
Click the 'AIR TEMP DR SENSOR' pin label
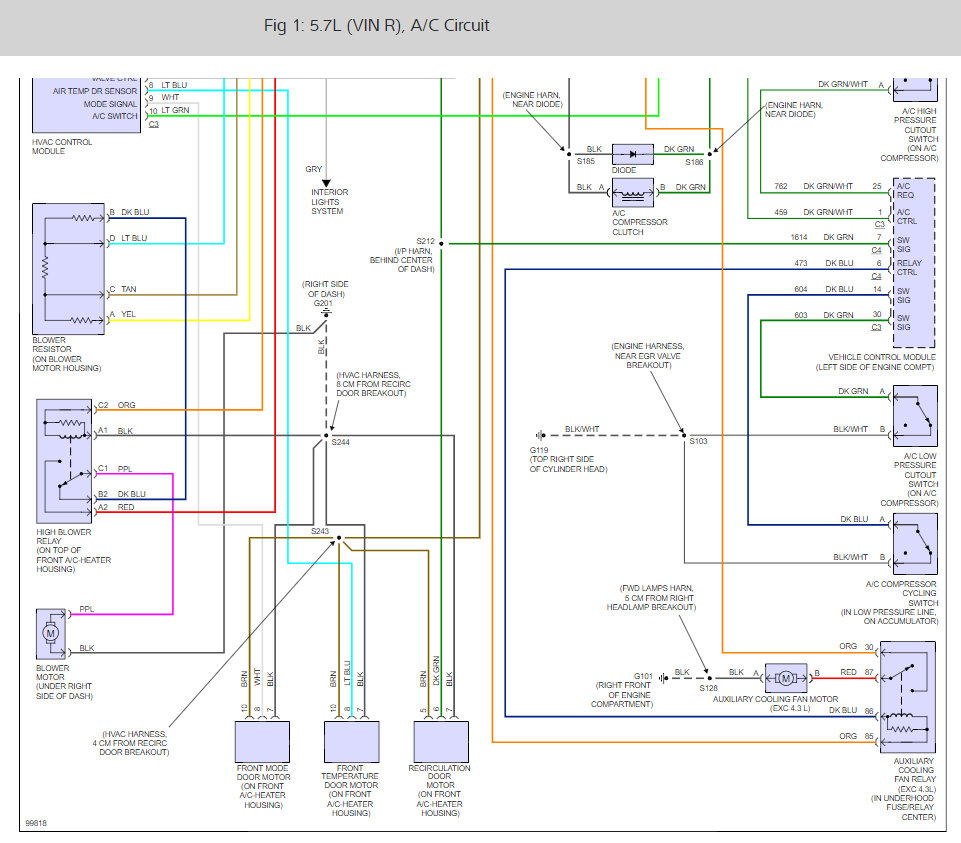pyautogui.click(x=95, y=91)
